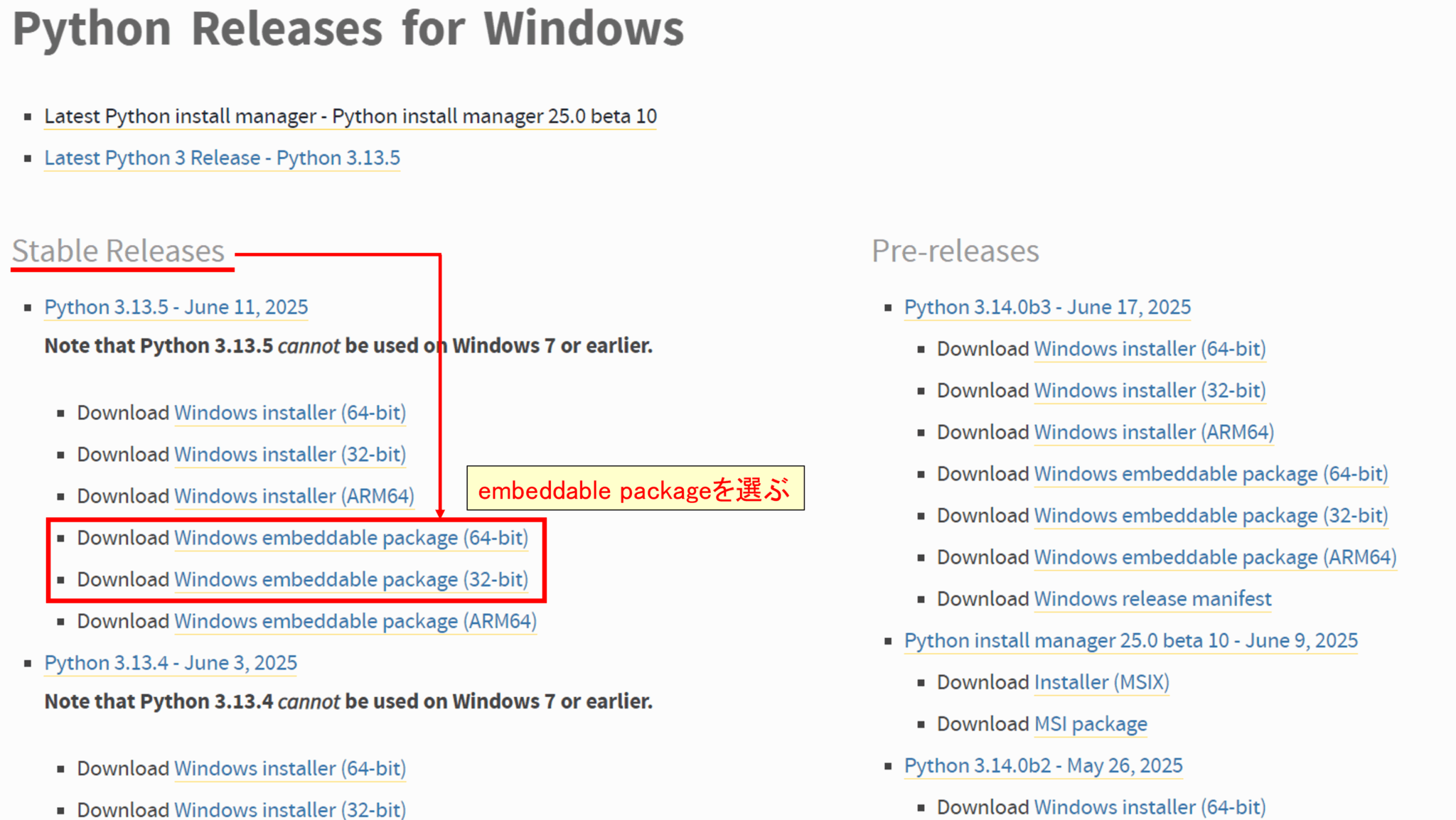Open Python 3.13.4 - June 3, 2025 release
Screen dimensions: 1456x820
tap(171, 663)
